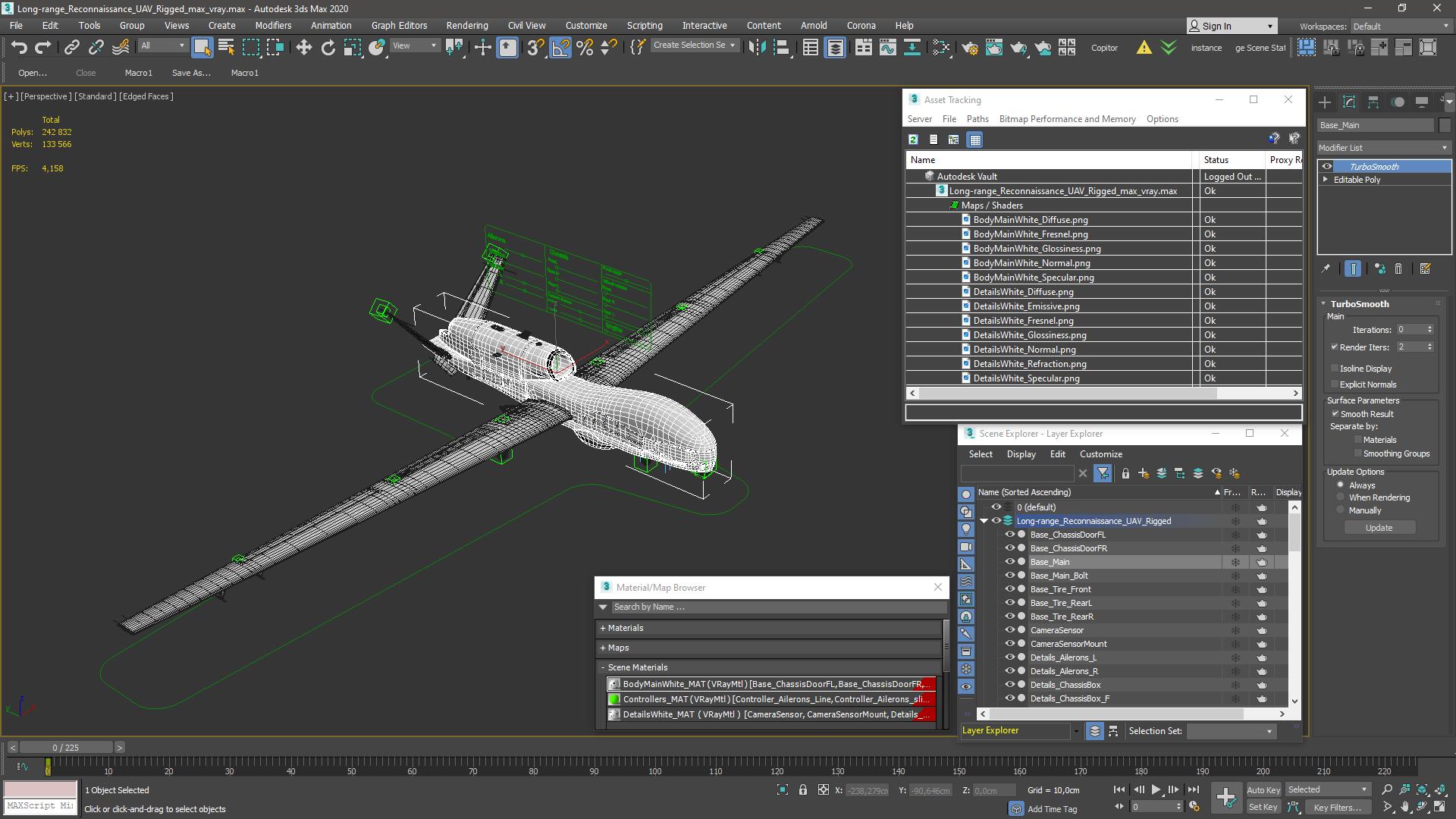Hide CameraSensor object via eye icon

tap(1009, 630)
